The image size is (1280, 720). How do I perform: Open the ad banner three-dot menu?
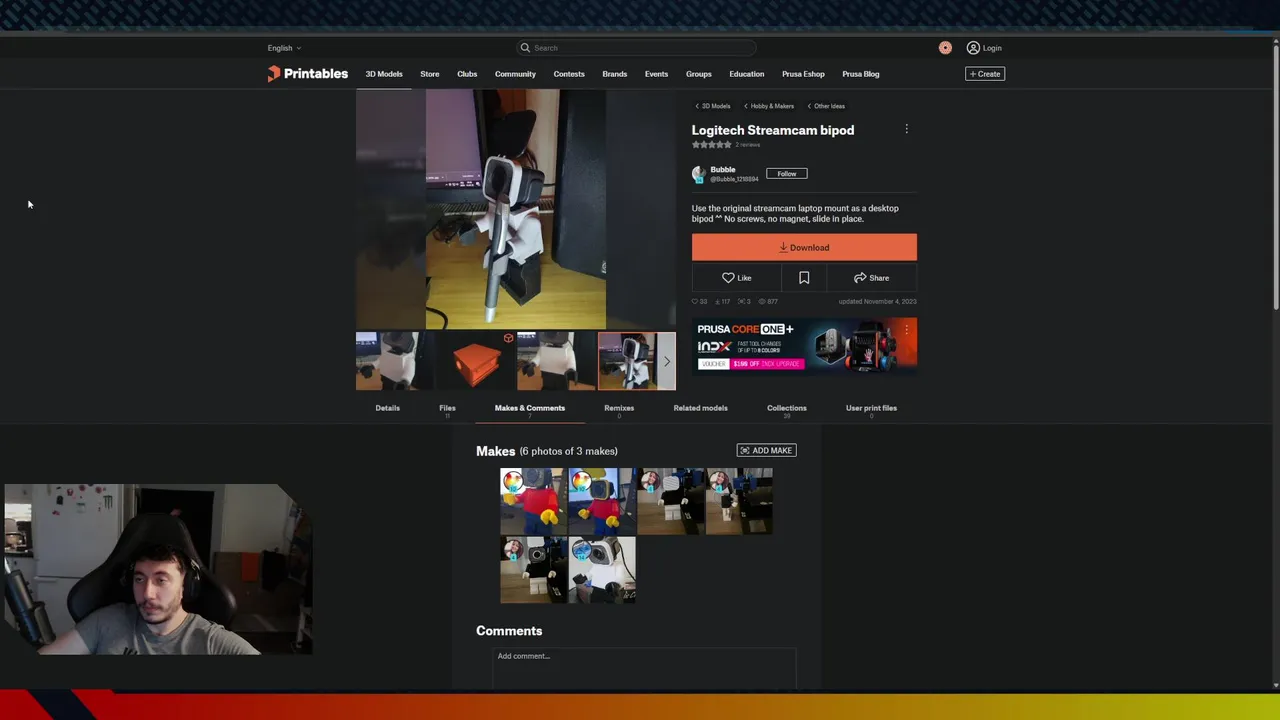click(907, 329)
